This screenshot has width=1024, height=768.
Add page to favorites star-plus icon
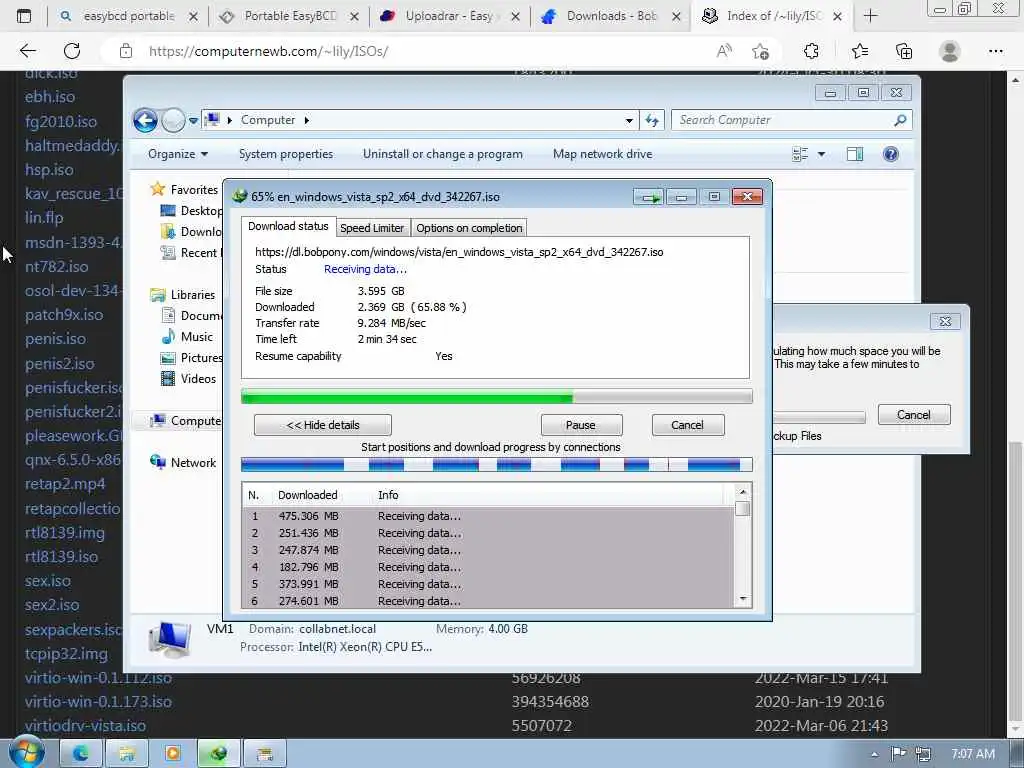point(760,51)
